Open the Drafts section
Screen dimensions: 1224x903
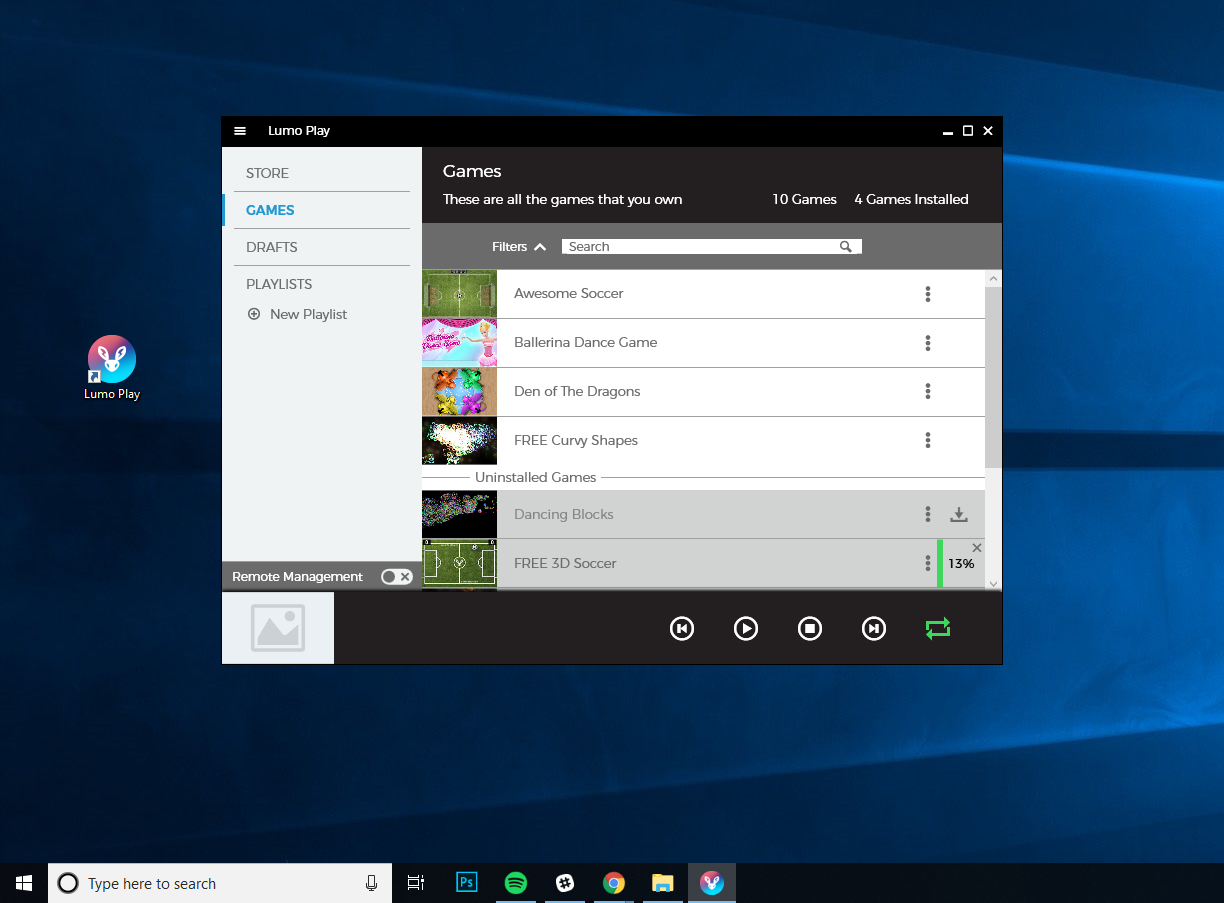click(272, 247)
